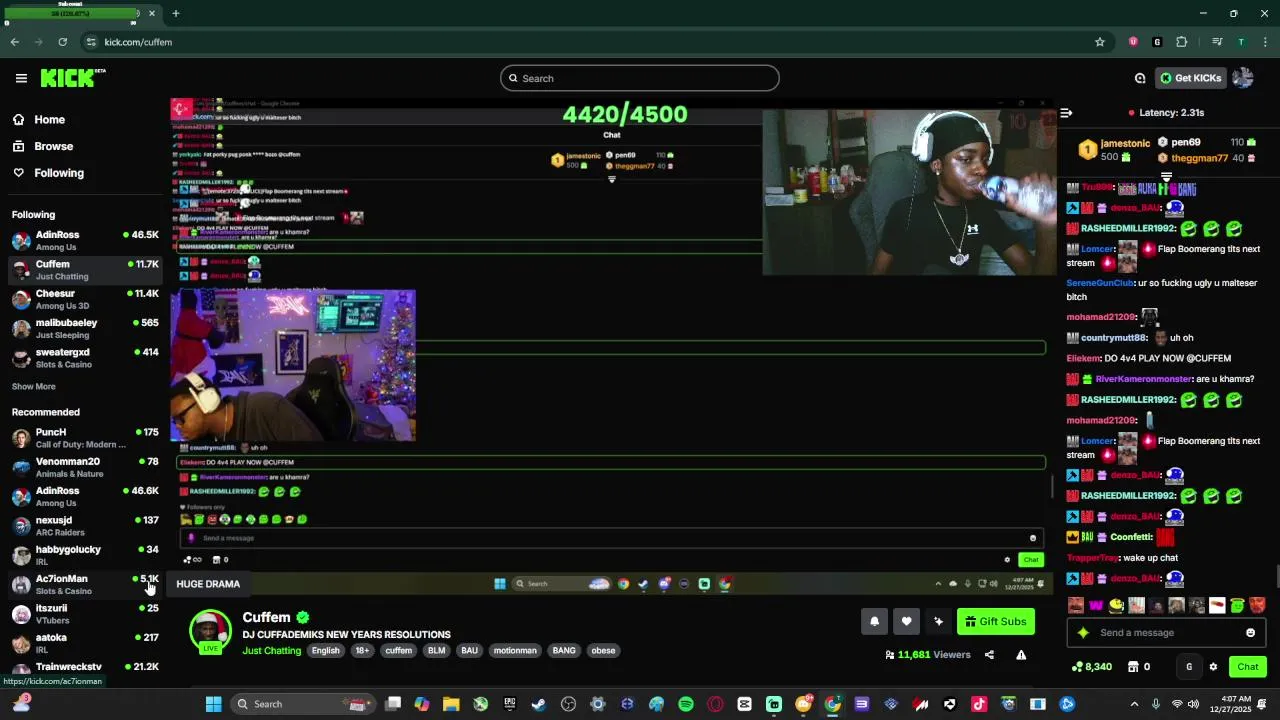Open AdinRoss channel in Following list
The height and width of the screenshot is (720, 1280).
pyautogui.click(x=85, y=240)
